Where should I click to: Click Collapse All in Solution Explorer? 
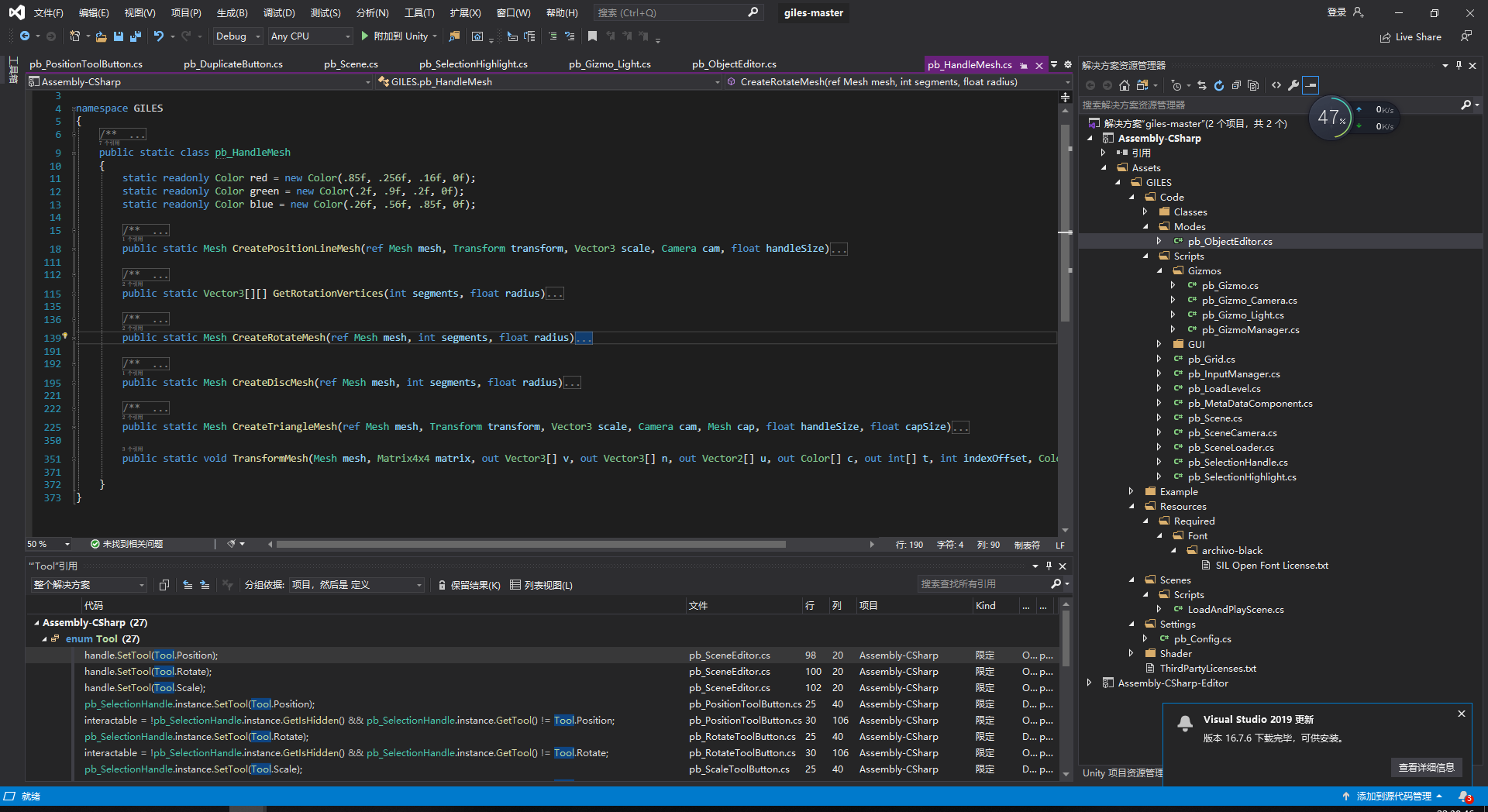1236,85
